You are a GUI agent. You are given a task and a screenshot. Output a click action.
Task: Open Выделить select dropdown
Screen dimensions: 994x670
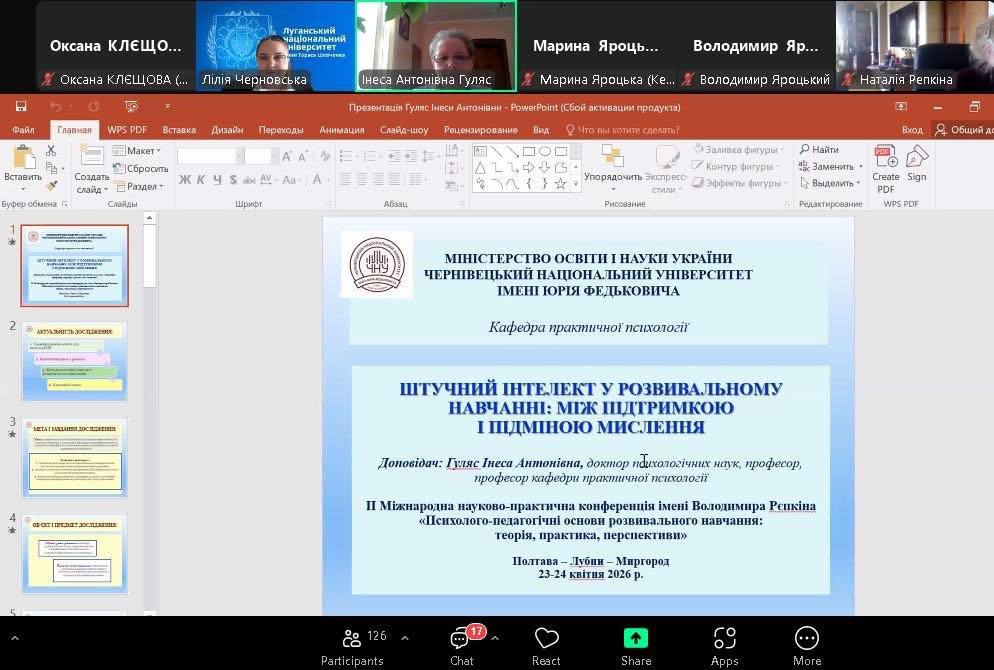coord(830,183)
